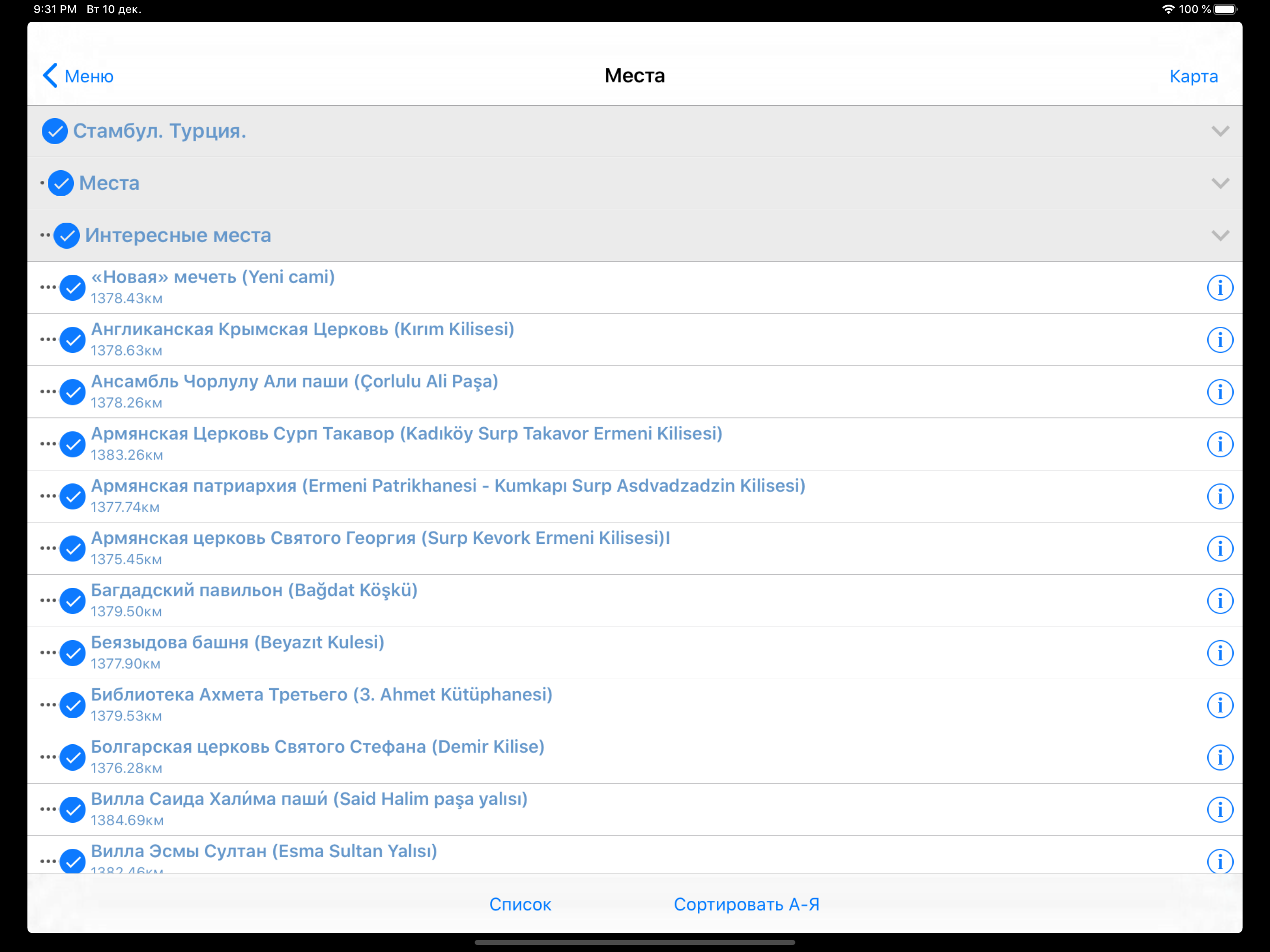Toggle Армянская церковь Святого Георгия checkmark
The image size is (1270, 952).
tap(73, 549)
